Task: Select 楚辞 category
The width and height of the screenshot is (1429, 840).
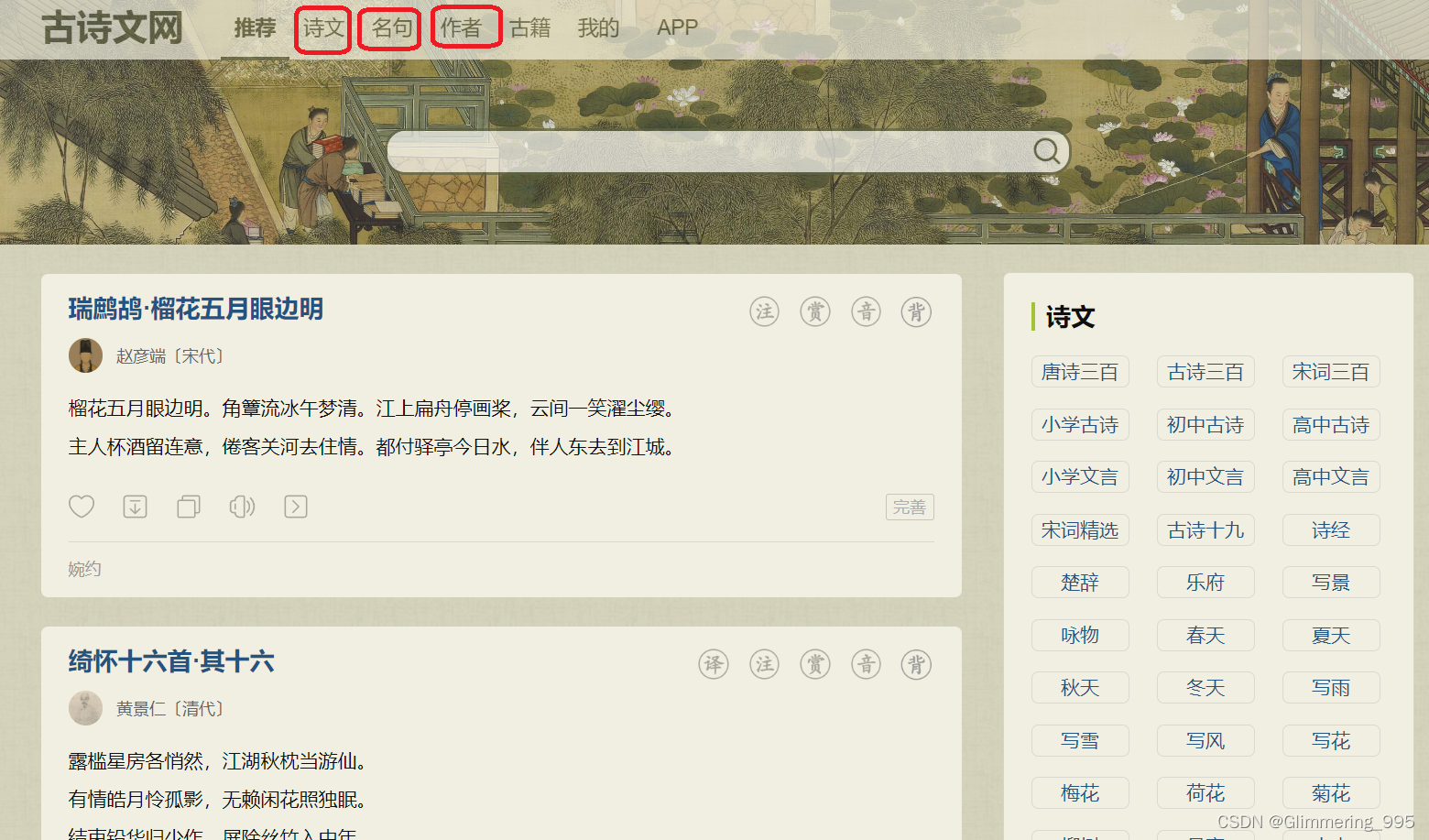Action: (x=1080, y=583)
